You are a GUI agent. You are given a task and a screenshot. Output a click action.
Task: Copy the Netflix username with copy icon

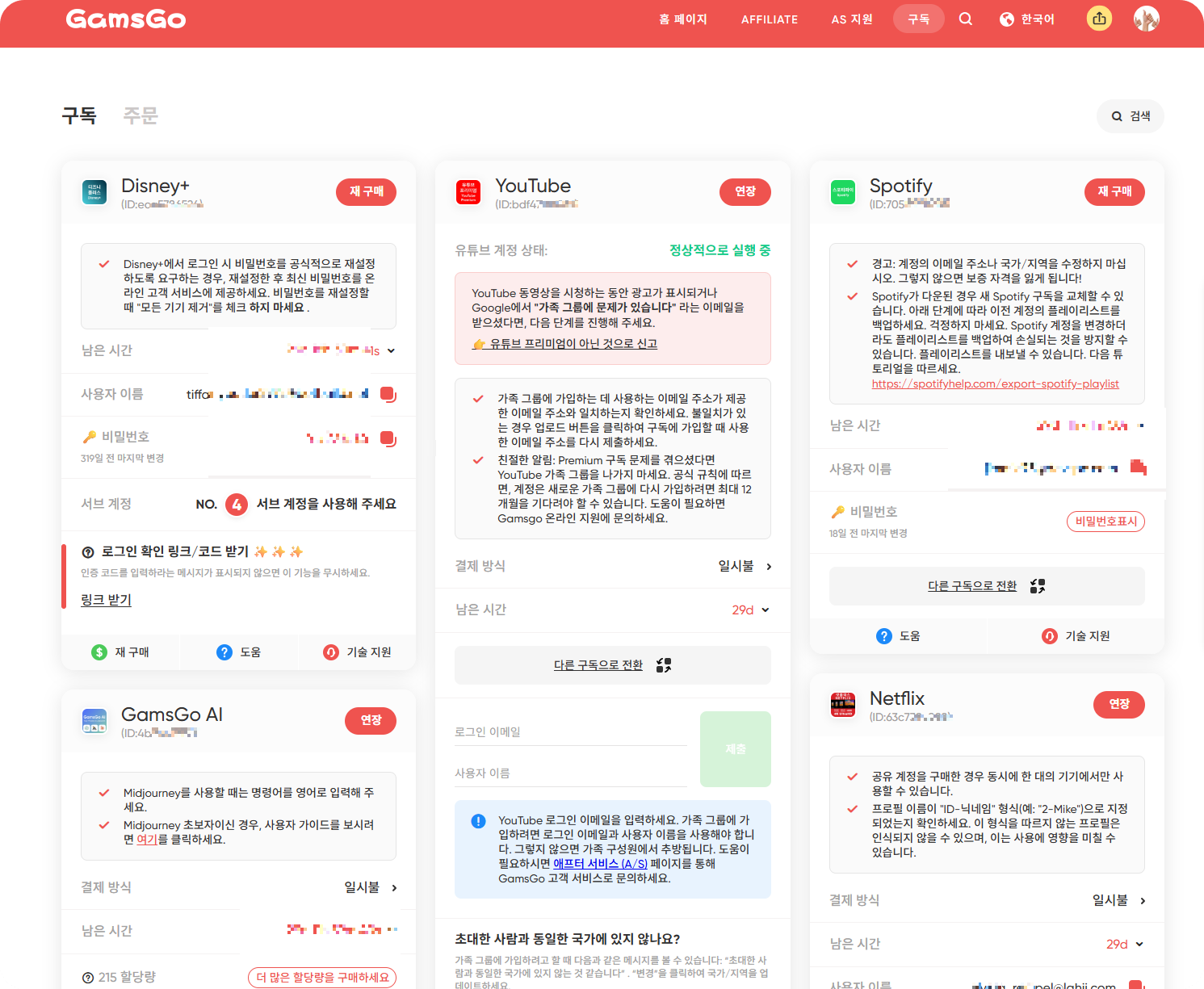1137,984
